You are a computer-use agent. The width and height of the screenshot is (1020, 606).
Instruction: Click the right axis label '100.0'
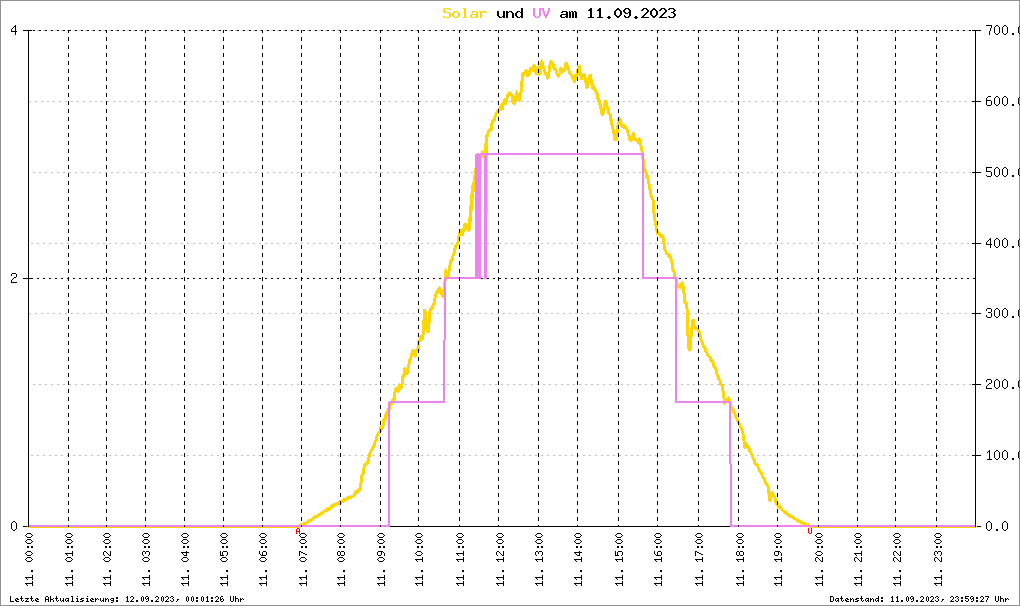click(1001, 455)
